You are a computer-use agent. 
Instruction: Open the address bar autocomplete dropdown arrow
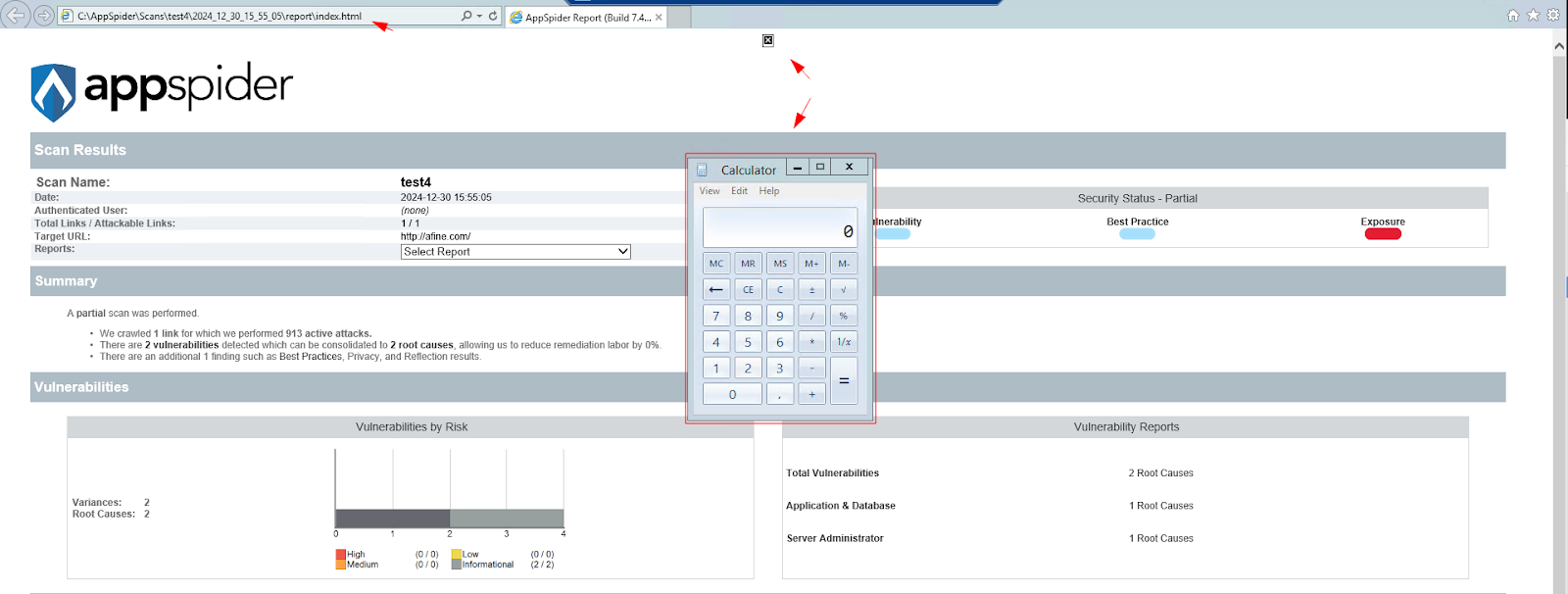[x=478, y=16]
